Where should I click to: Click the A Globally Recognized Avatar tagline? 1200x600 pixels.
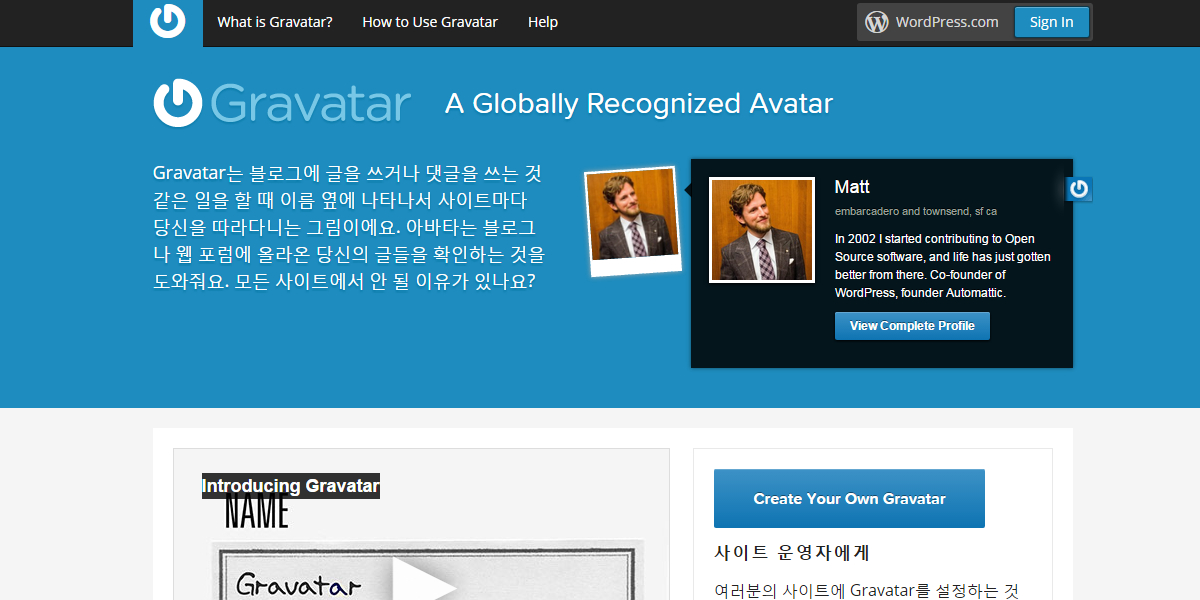(638, 103)
